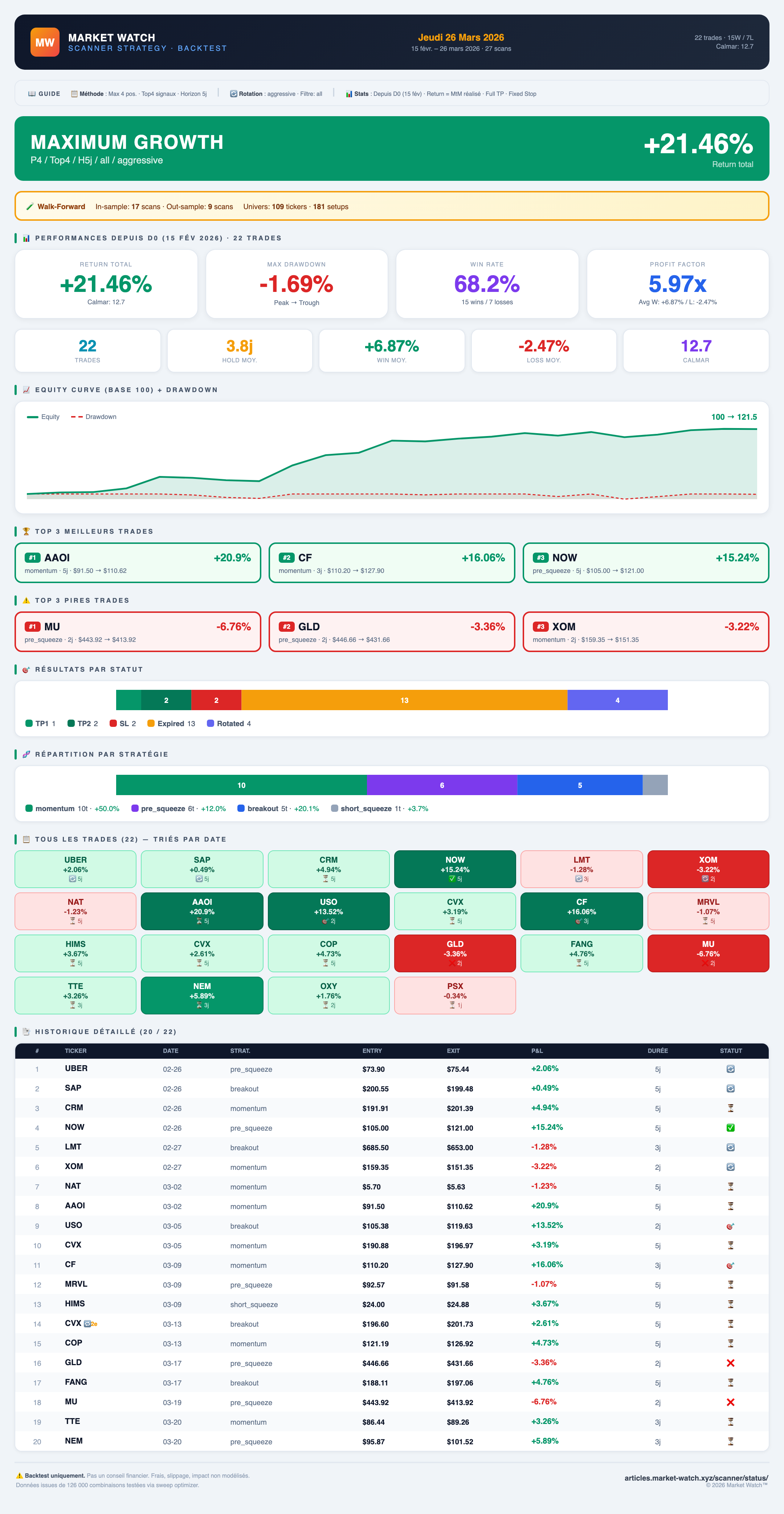Click the TICKER column header

pos(75,1050)
